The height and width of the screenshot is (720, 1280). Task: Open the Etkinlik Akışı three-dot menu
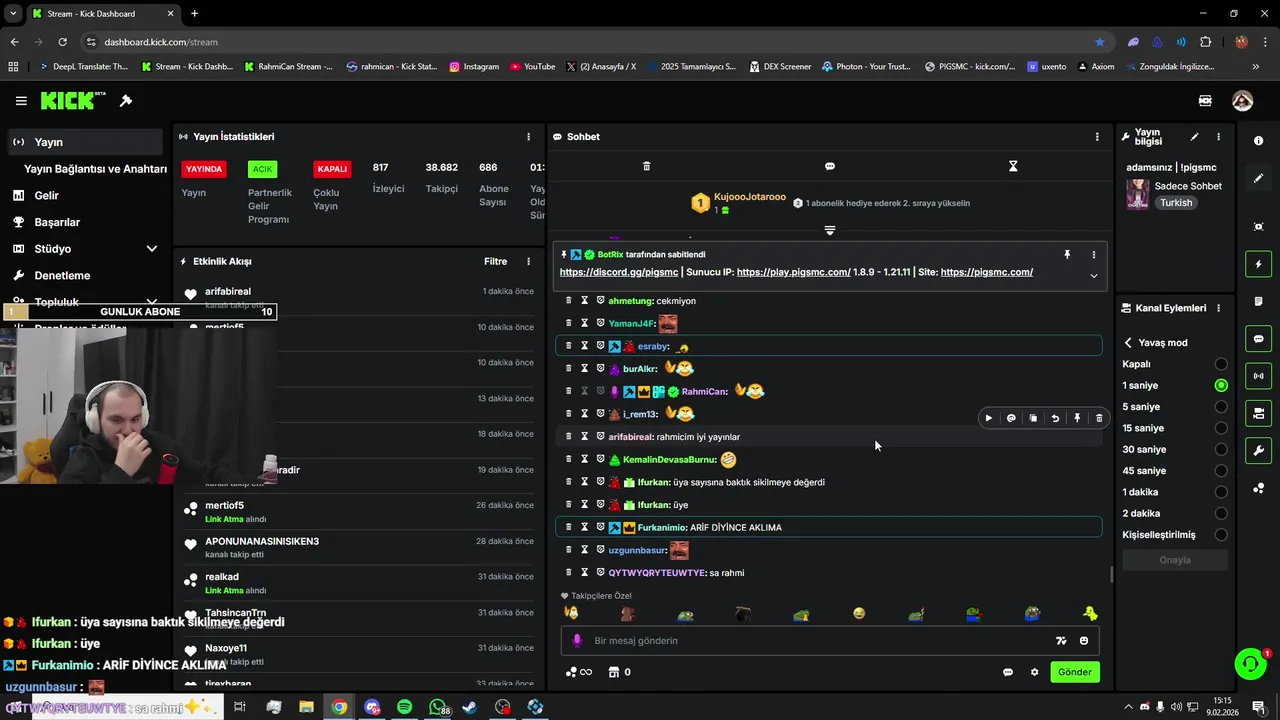point(529,261)
